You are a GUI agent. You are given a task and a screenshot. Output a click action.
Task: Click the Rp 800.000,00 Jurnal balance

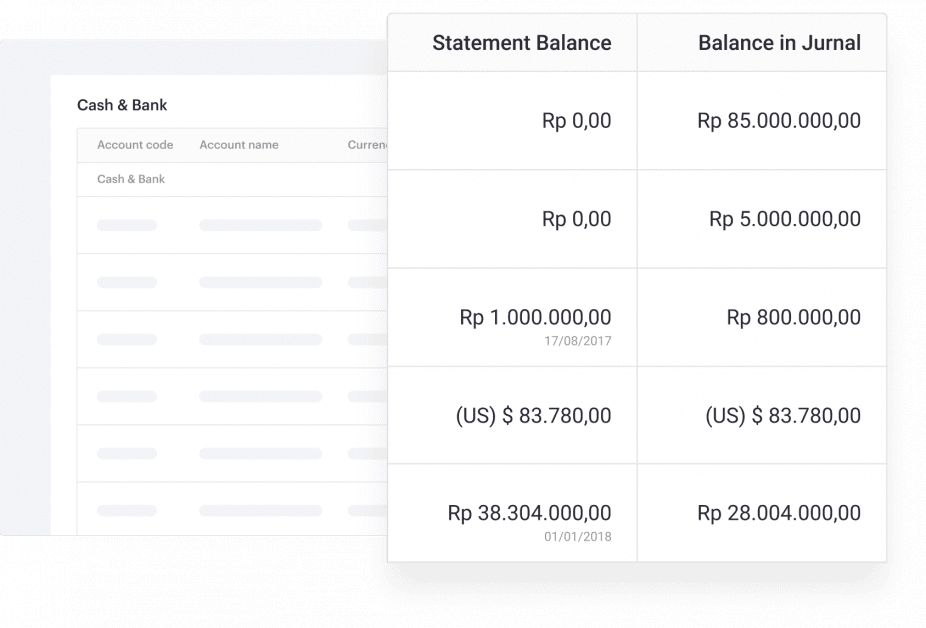[x=793, y=317]
